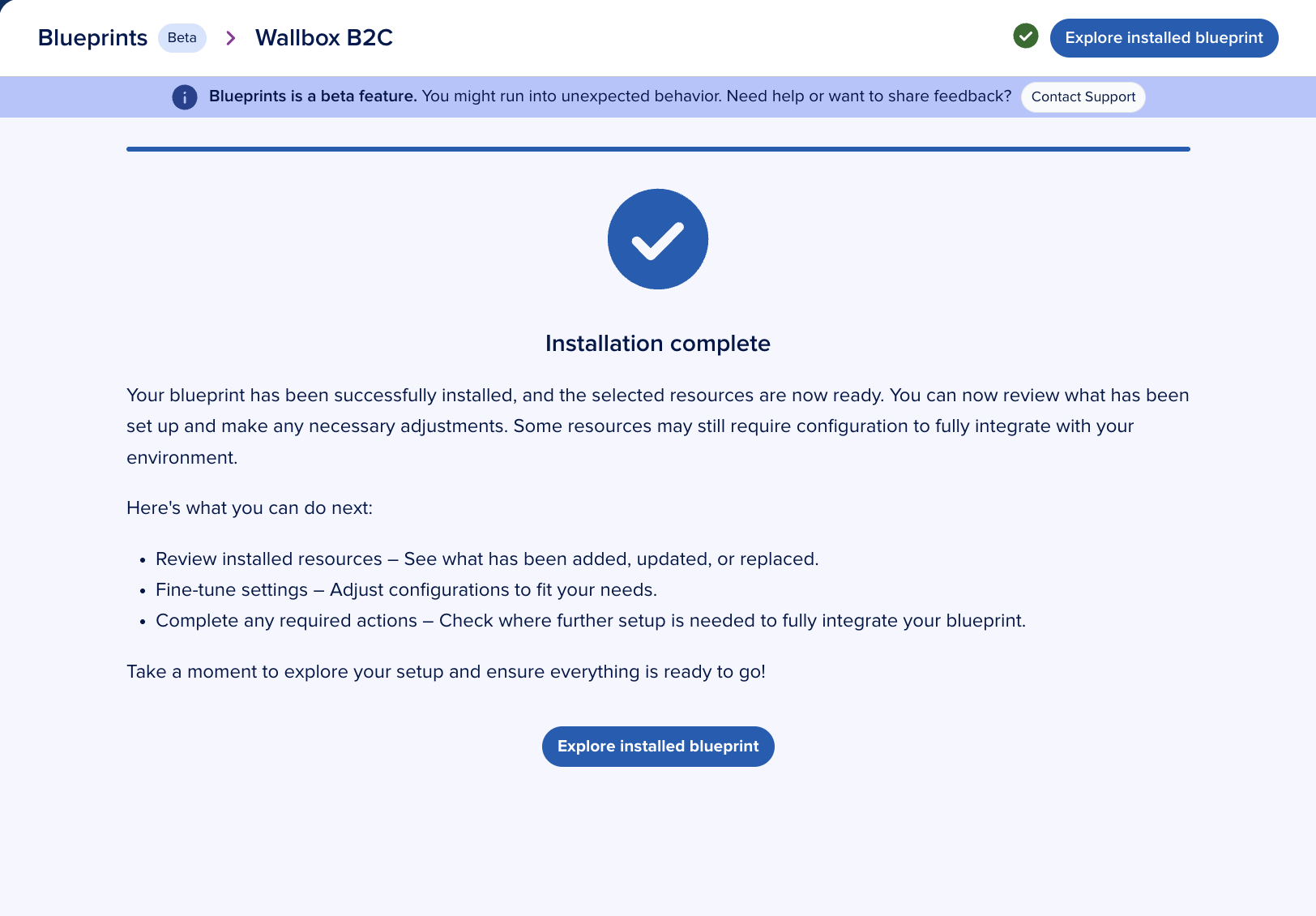Click the completed installation progress bar
This screenshot has width=1316, height=916.
coord(657,149)
